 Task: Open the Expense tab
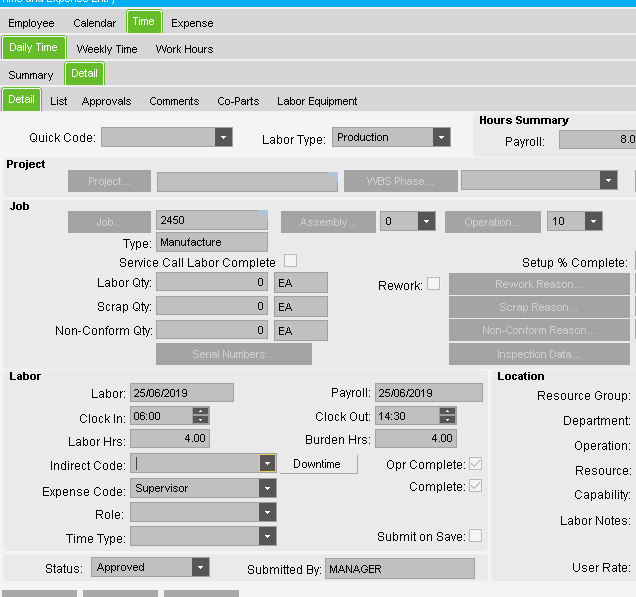click(192, 23)
